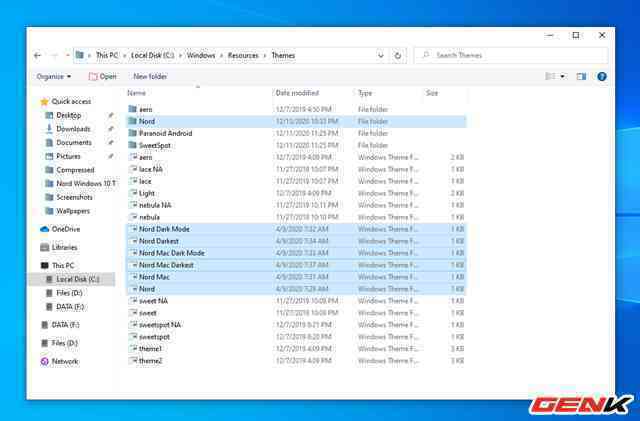Select Documents in the sidebar
Image resolution: width=640 pixels, height=421 pixels.
(x=69, y=143)
